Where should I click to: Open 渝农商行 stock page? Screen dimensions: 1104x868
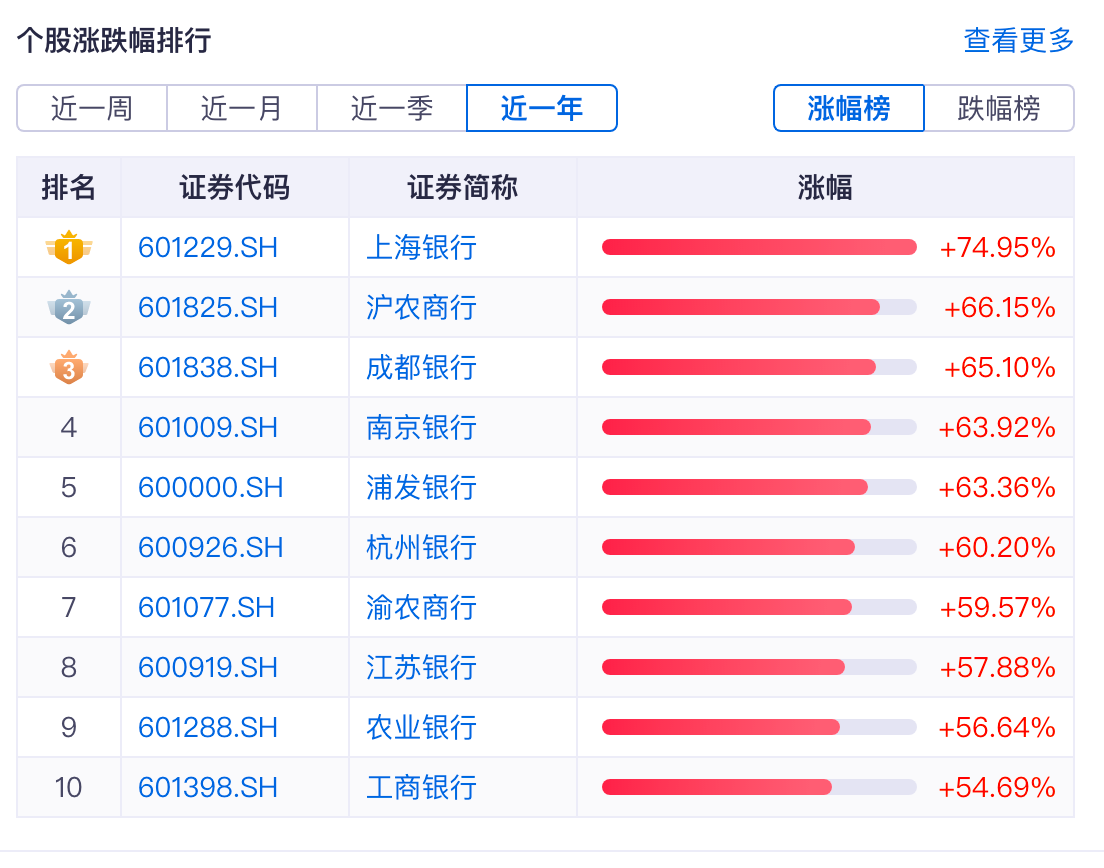(421, 608)
